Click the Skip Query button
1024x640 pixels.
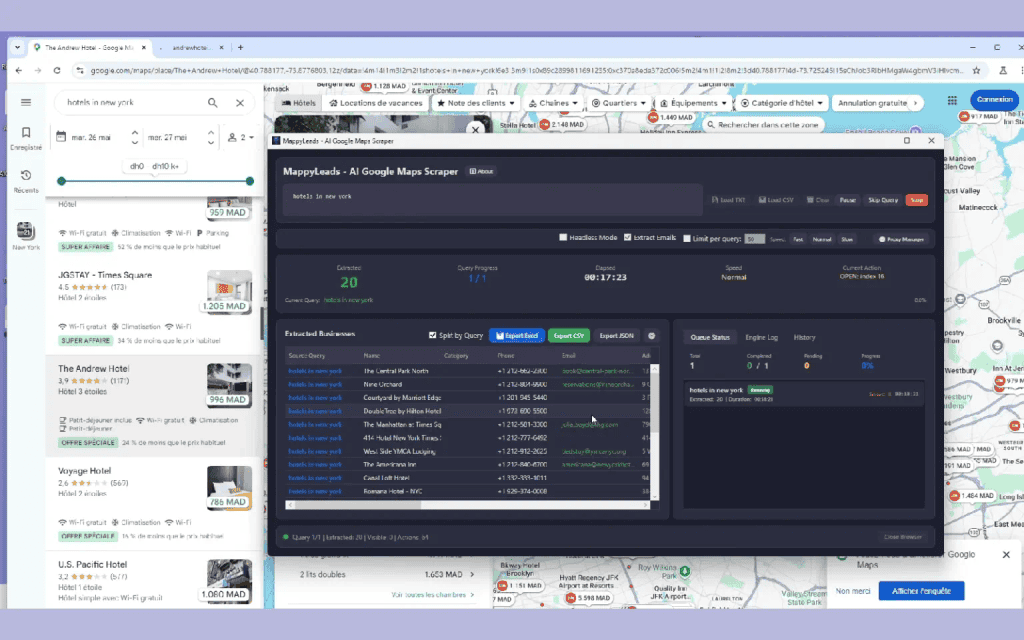(883, 200)
